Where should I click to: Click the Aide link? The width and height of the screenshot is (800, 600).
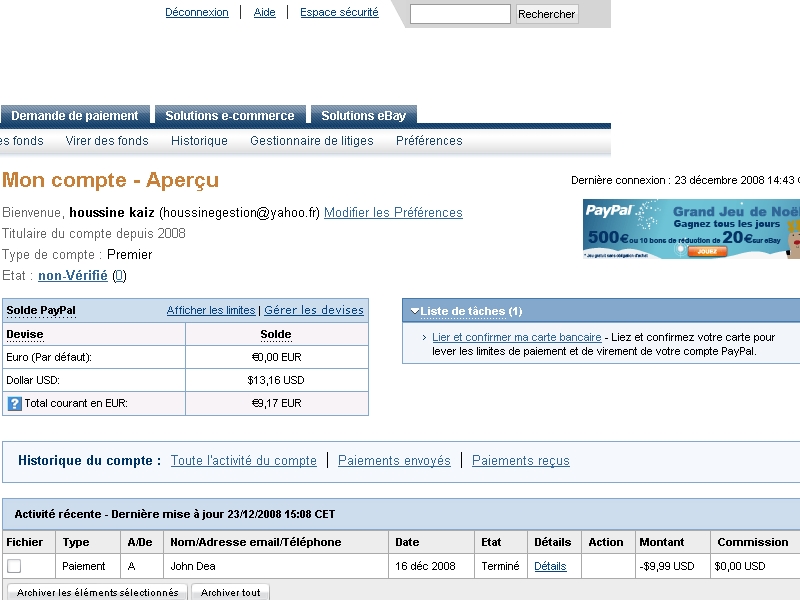tap(264, 12)
